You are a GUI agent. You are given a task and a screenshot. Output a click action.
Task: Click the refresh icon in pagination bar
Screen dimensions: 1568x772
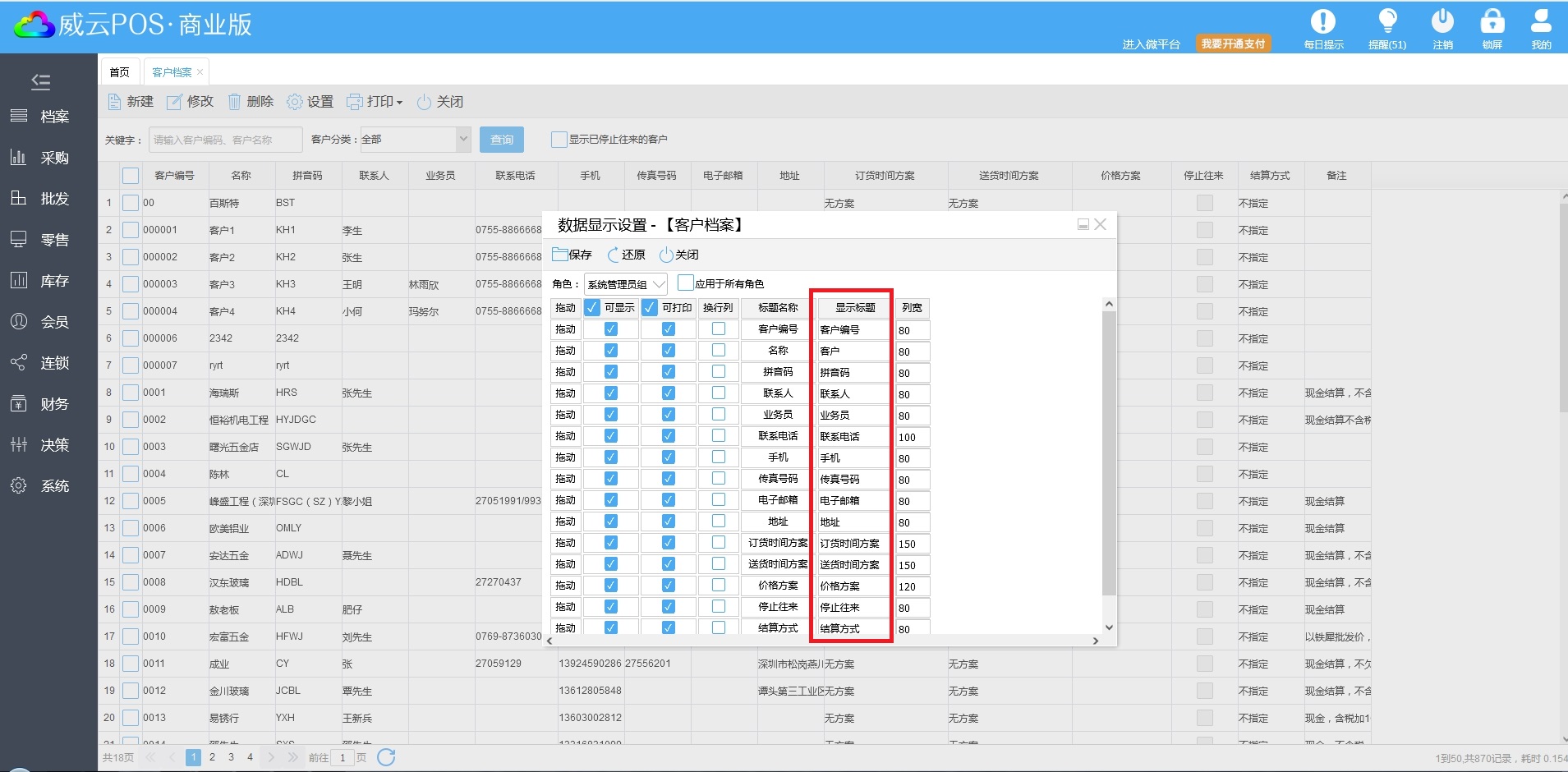coord(386,757)
